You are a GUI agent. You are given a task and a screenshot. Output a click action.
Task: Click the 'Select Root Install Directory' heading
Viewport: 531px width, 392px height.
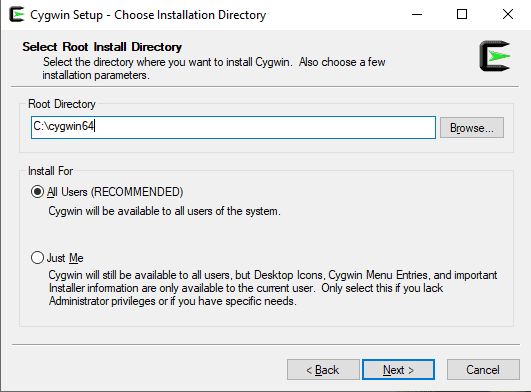tap(102, 47)
